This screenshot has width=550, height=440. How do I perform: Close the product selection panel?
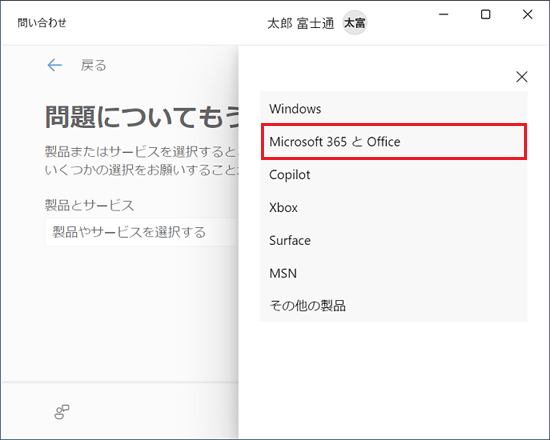point(522,77)
